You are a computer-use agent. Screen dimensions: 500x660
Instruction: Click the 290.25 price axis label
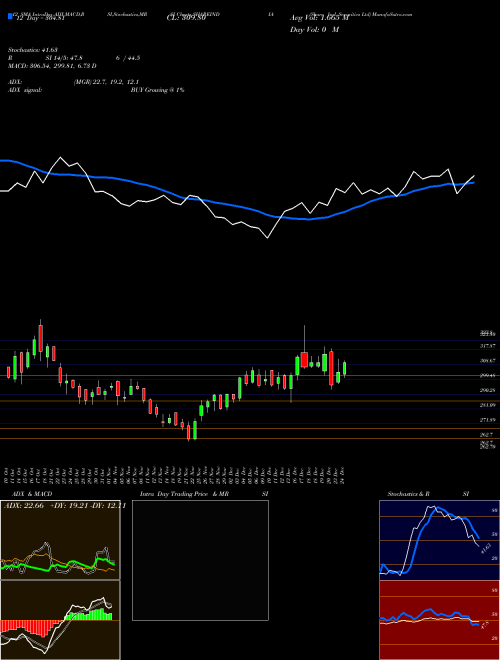pos(489,390)
